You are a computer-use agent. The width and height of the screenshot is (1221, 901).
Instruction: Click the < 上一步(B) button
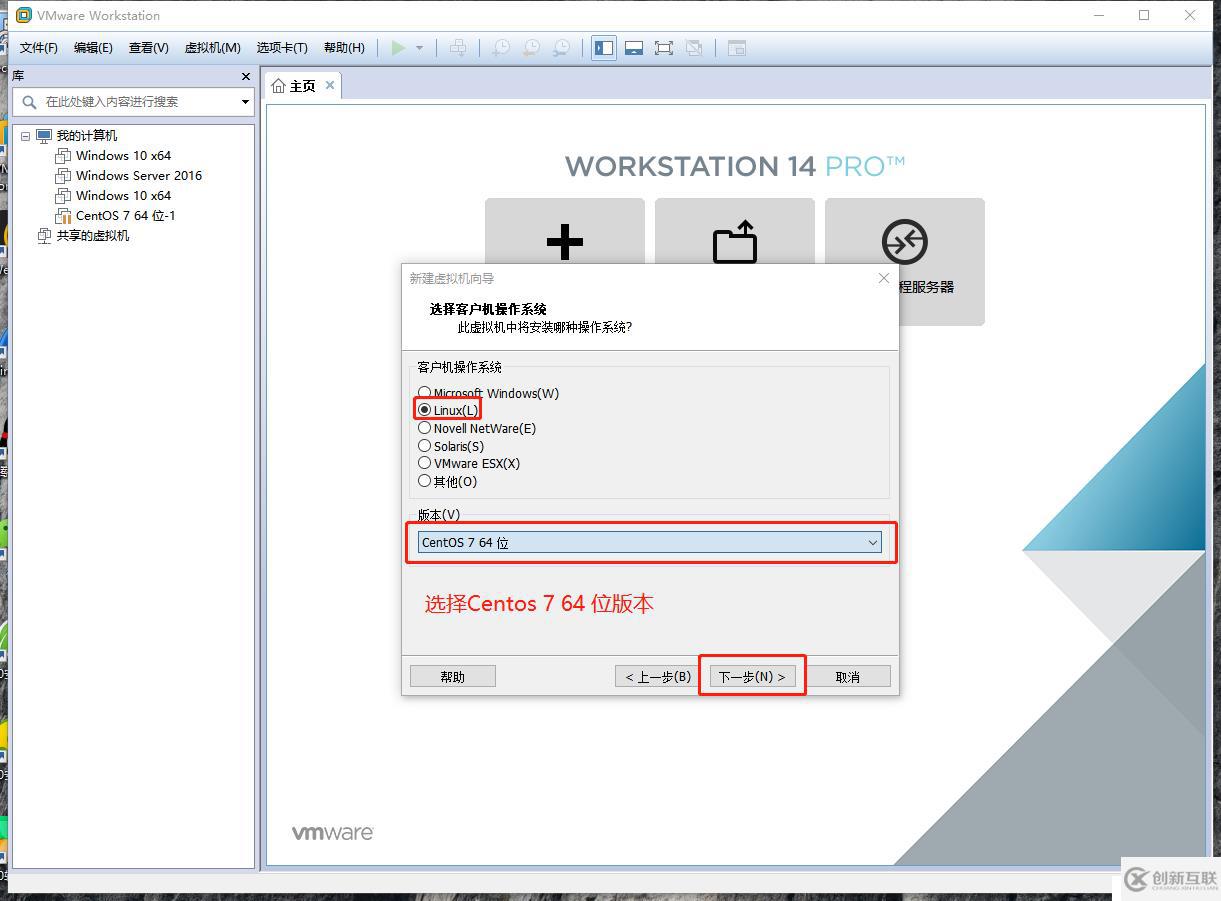[x=657, y=677]
